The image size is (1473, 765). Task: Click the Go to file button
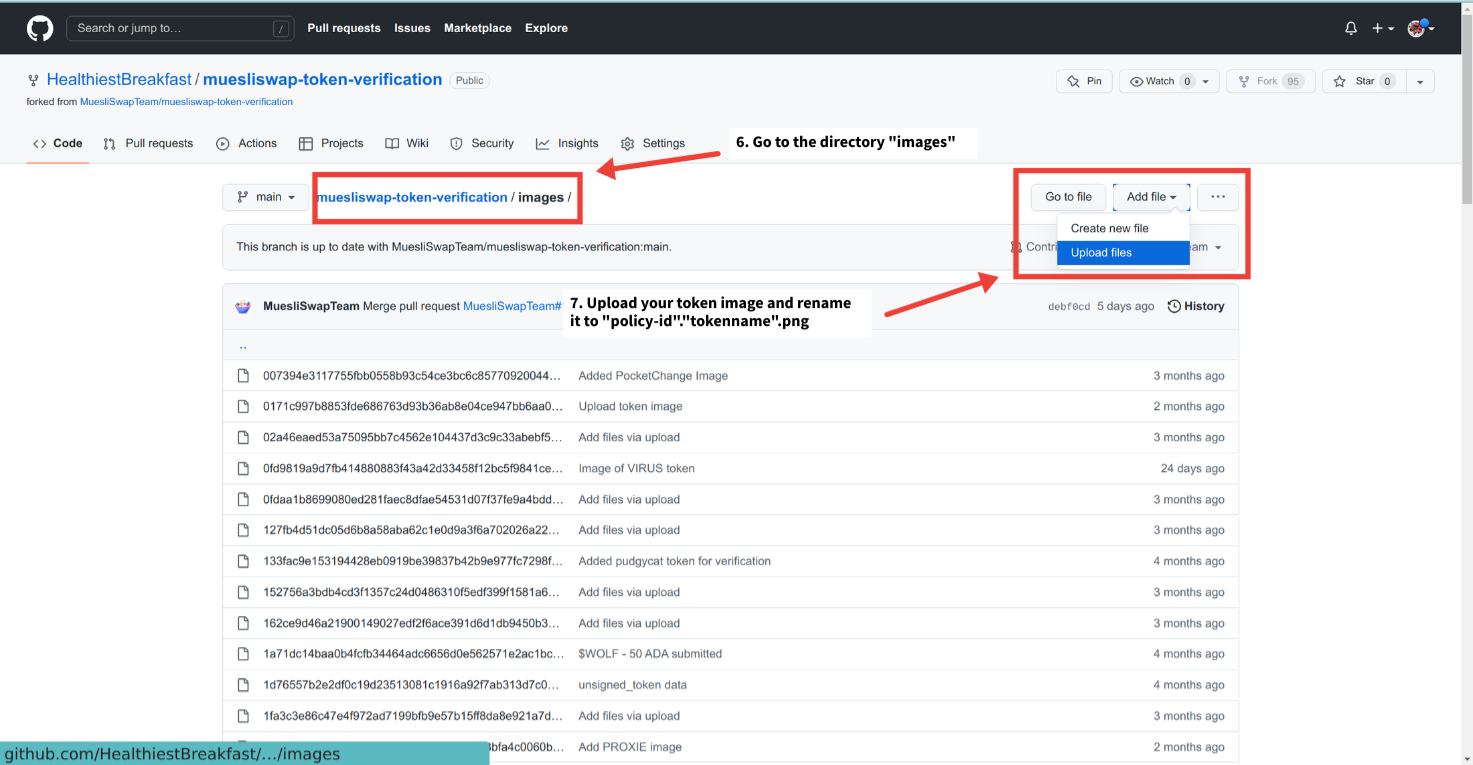(1069, 197)
